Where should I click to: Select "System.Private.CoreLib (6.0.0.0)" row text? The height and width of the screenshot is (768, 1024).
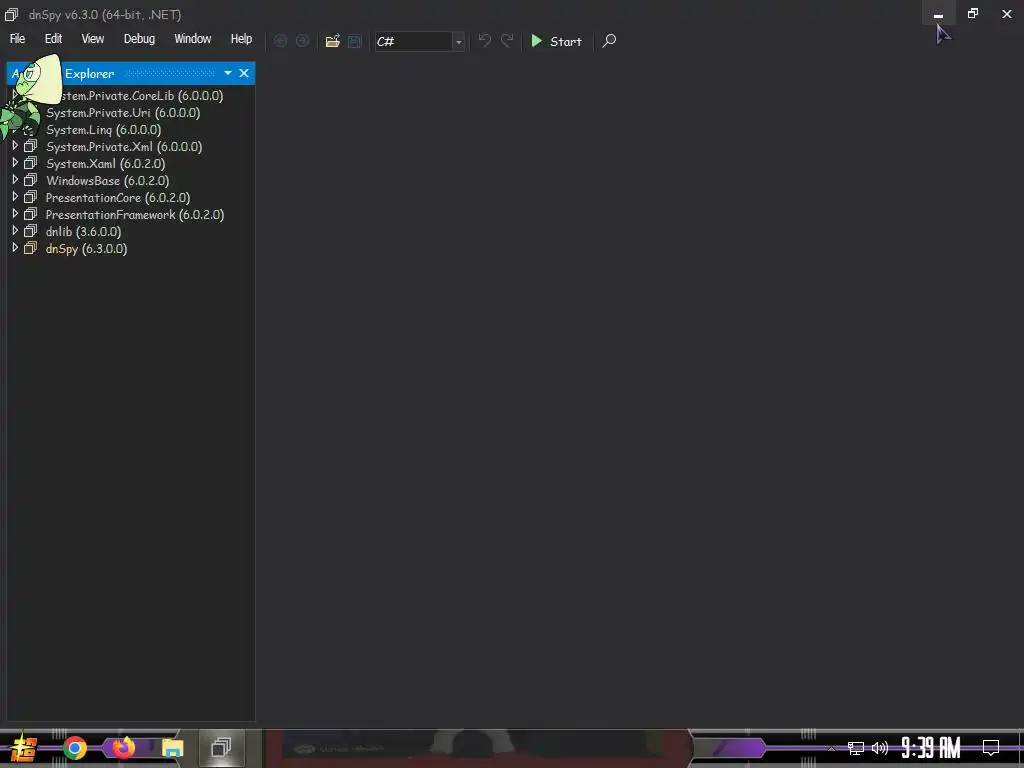coord(140,96)
